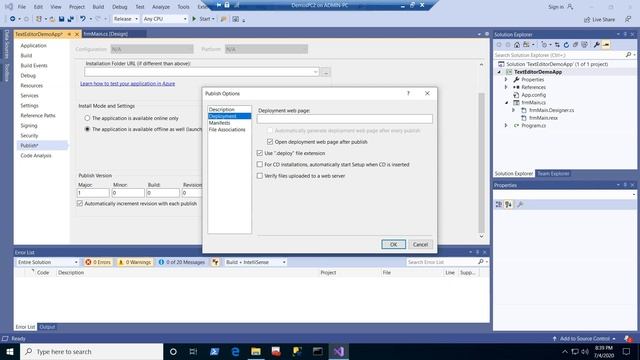Click the Windows Start button
Image resolution: width=640 pixels, height=360 pixels.
(10, 351)
